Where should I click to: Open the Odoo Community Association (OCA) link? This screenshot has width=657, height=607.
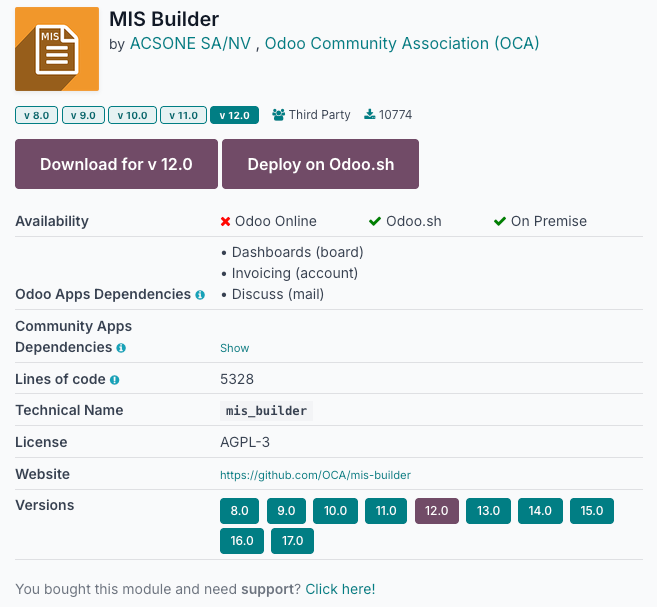[x=402, y=44]
